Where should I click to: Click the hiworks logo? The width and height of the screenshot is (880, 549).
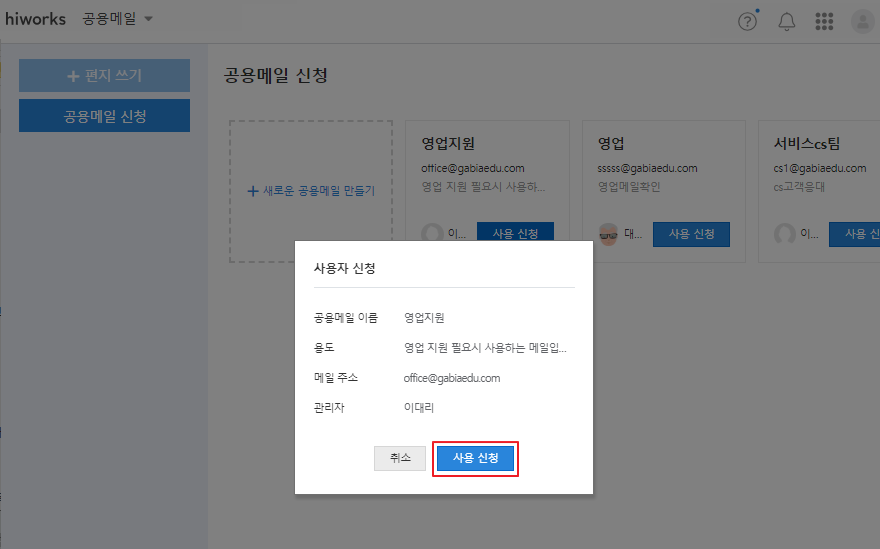pos(35,19)
